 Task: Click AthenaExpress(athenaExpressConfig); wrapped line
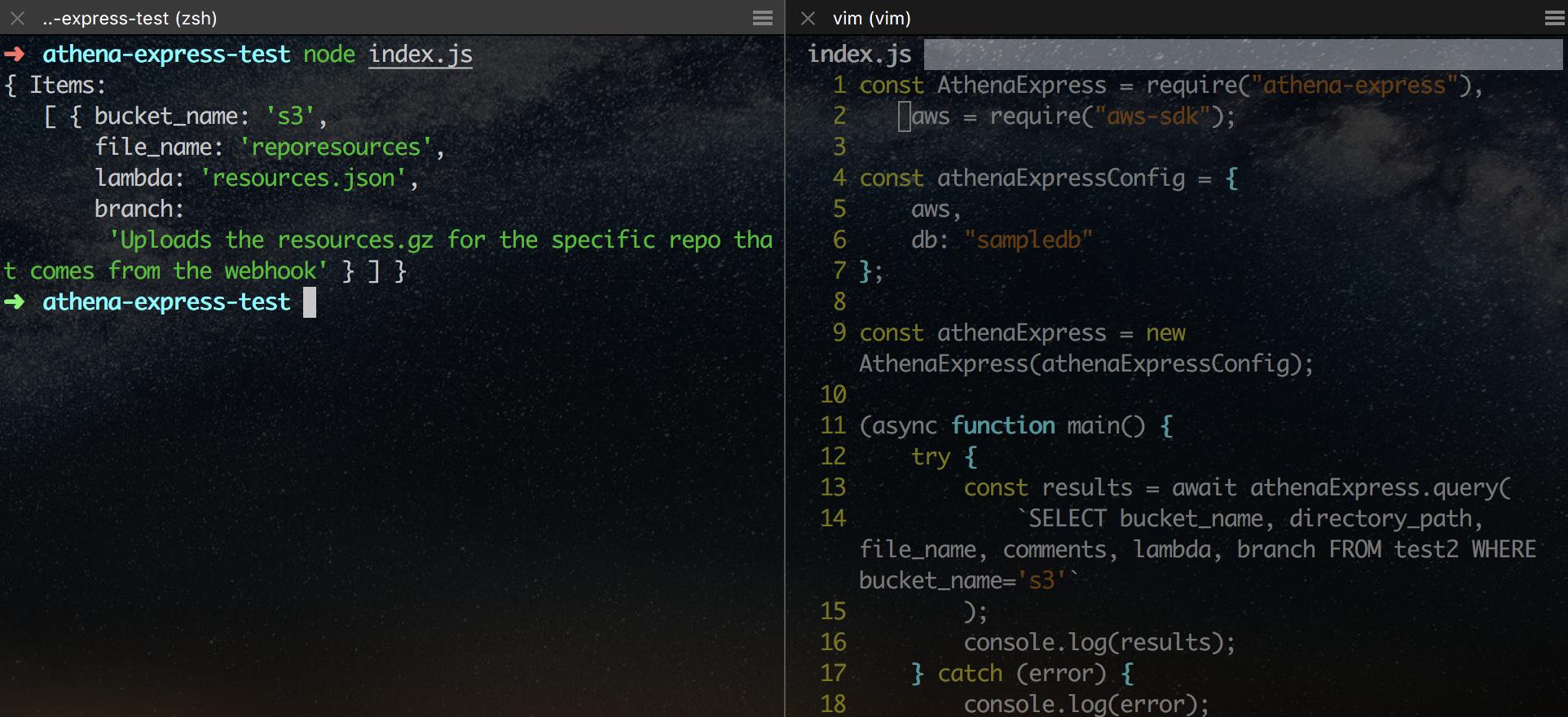tap(1086, 364)
